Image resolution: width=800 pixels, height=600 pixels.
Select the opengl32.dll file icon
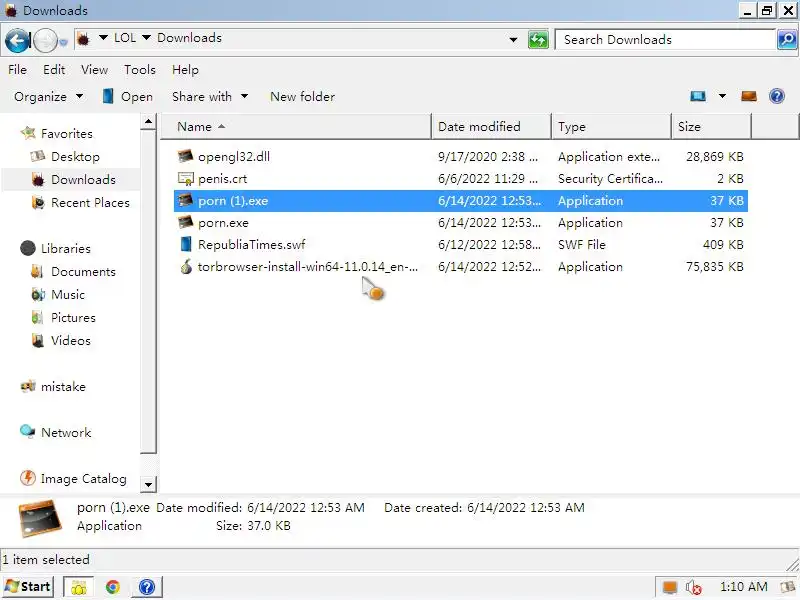185,156
